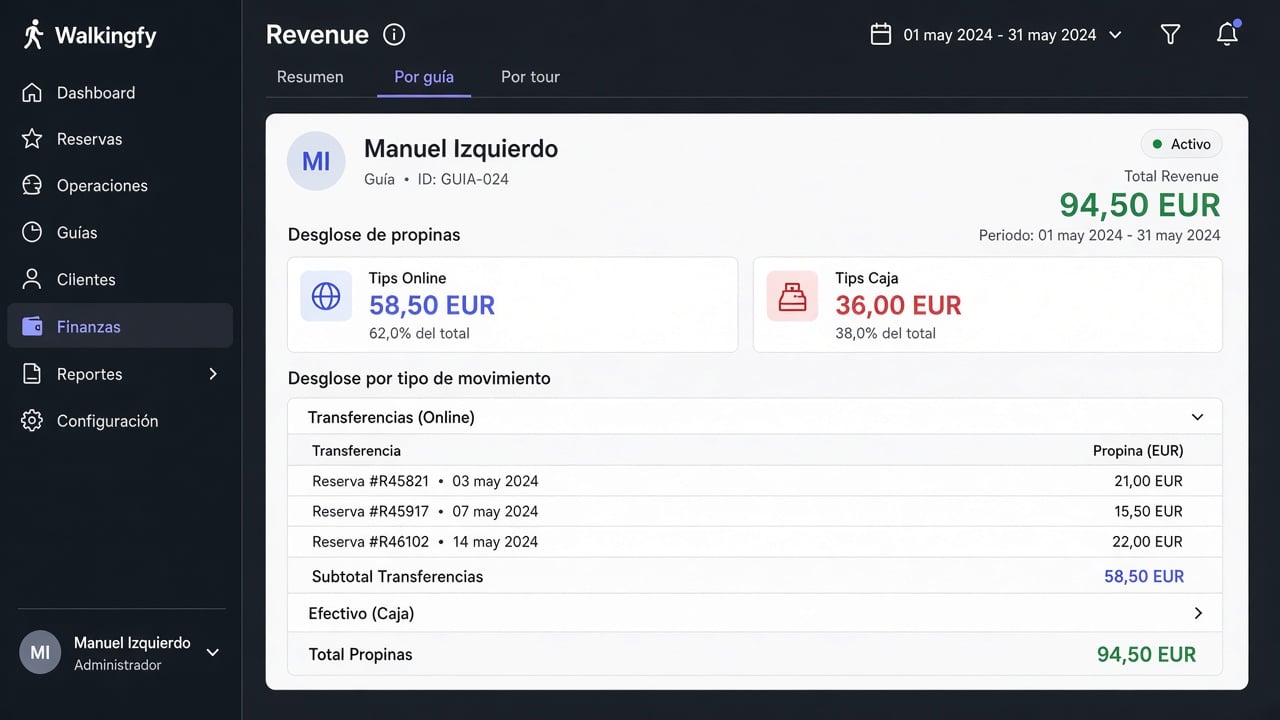Click the Tips Caja amount 36,00 EUR

(898, 305)
